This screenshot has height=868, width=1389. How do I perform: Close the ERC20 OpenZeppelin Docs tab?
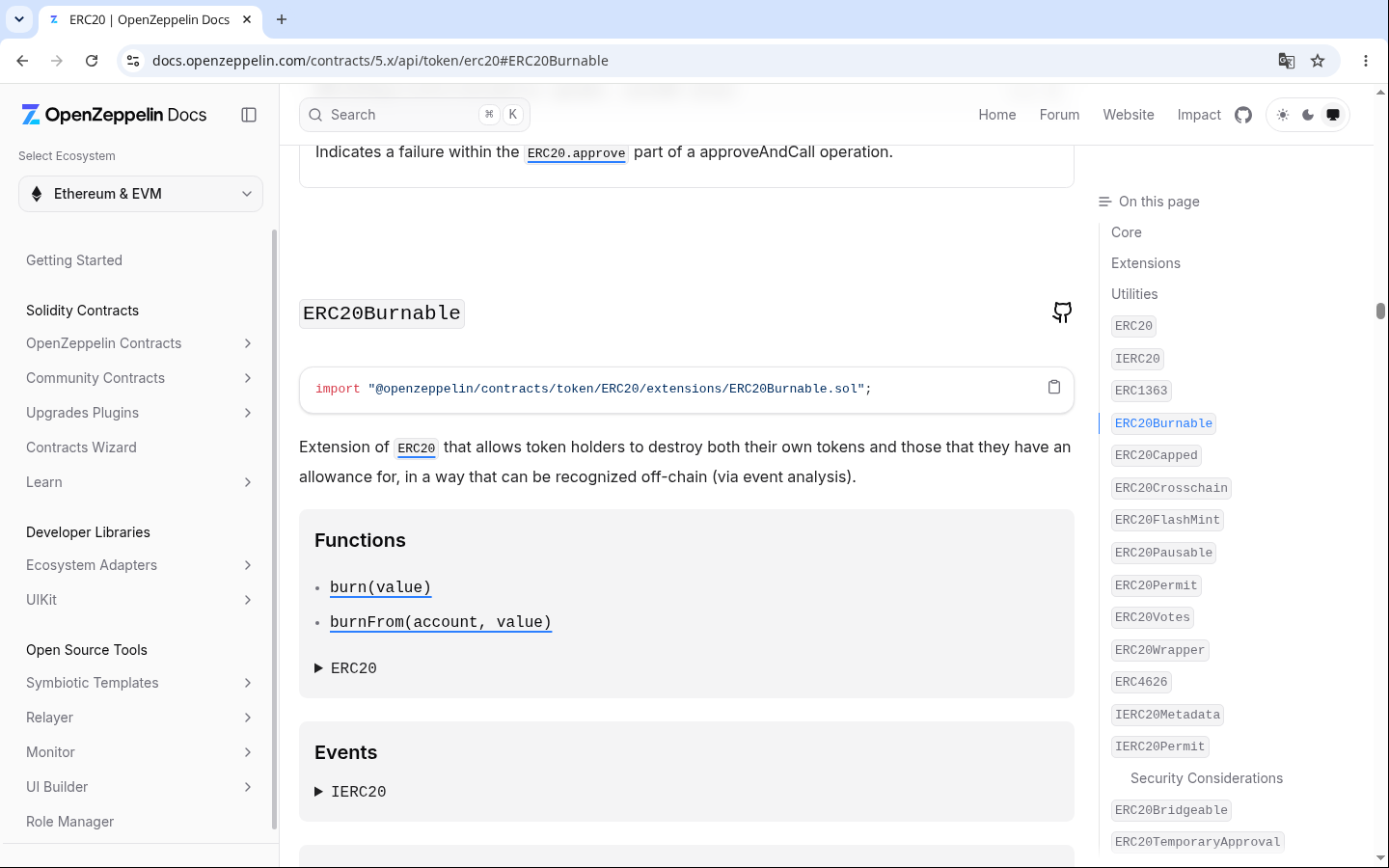(x=247, y=19)
